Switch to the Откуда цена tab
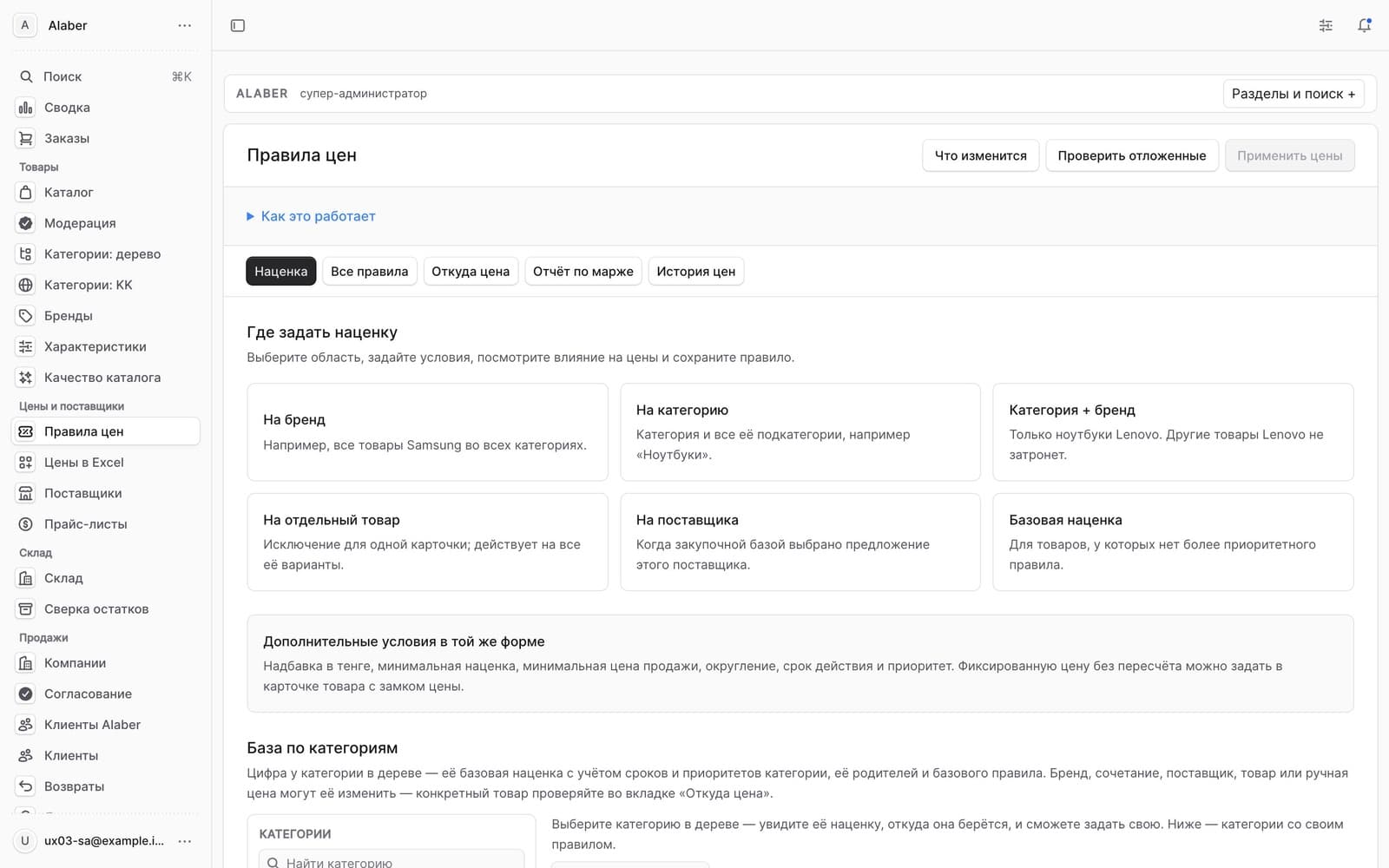 pyautogui.click(x=471, y=271)
